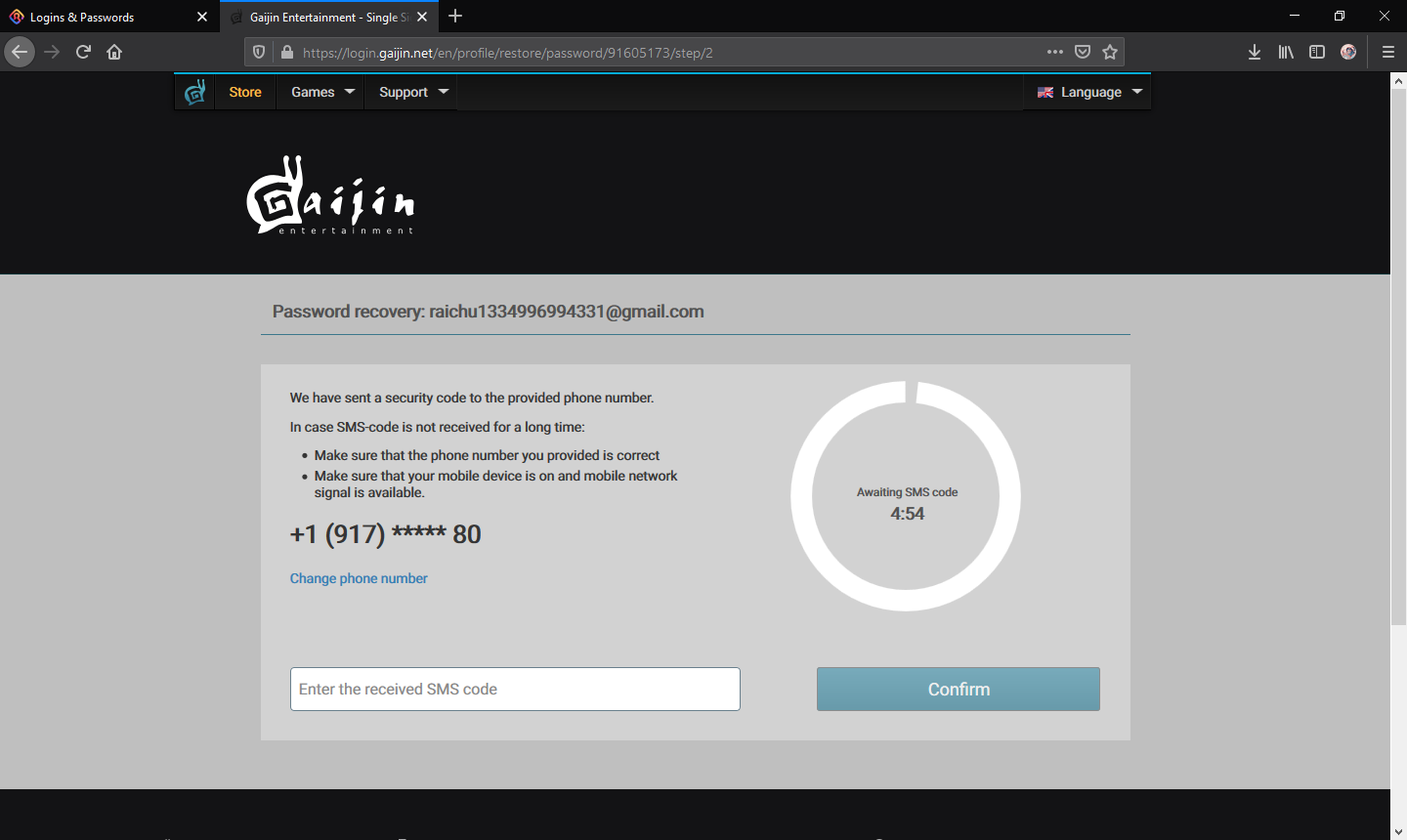The image size is (1407, 840).
Task: Click scrollbar up arrow
Action: (x=1398, y=81)
